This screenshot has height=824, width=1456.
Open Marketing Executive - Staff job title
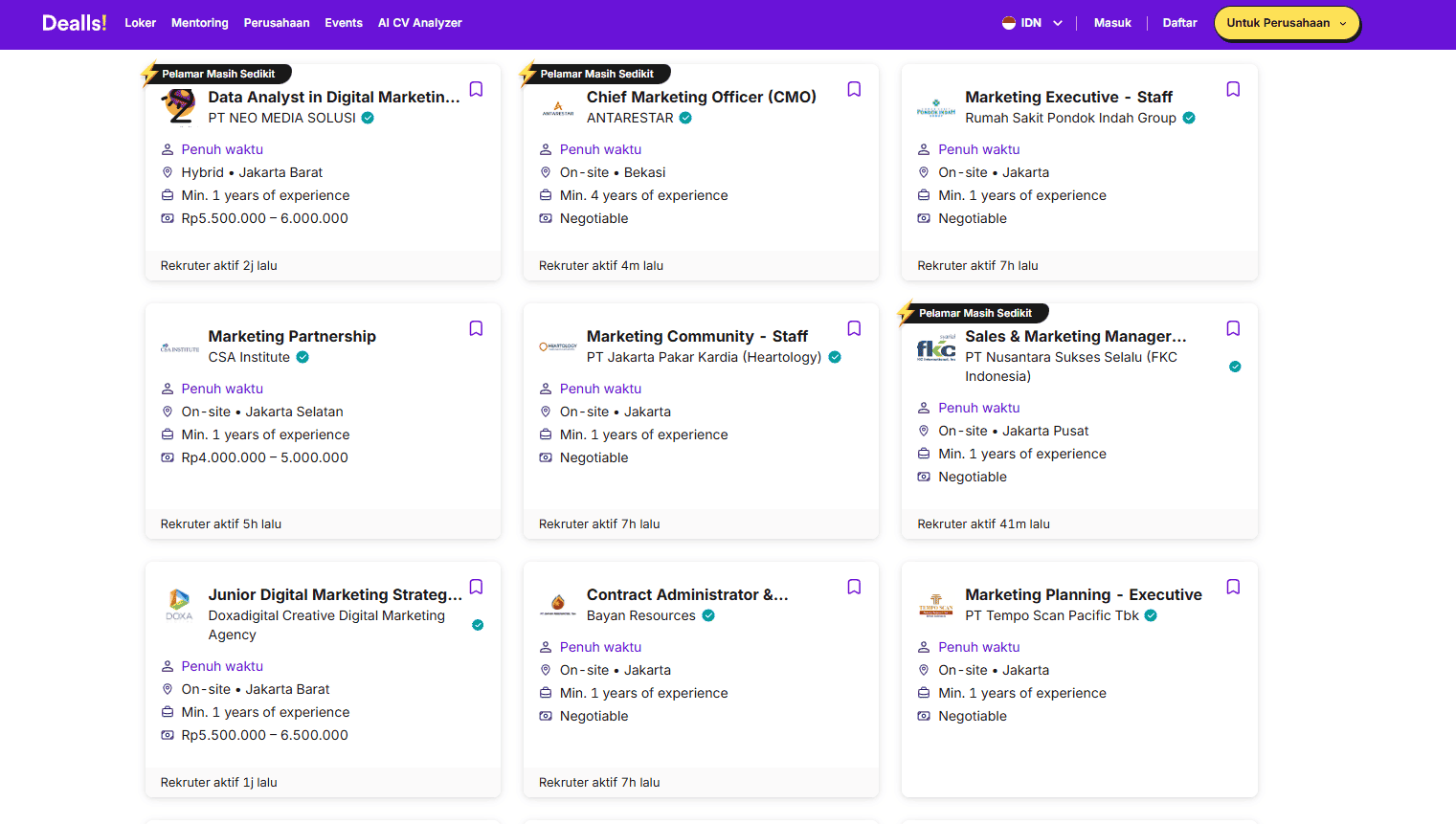coord(1068,97)
